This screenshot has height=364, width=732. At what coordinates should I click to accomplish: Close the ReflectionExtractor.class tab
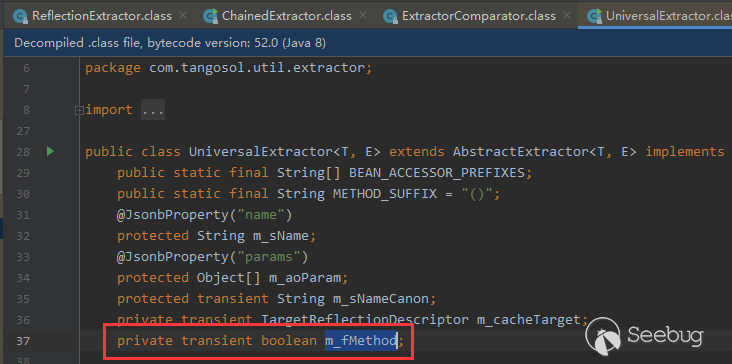tap(183, 15)
